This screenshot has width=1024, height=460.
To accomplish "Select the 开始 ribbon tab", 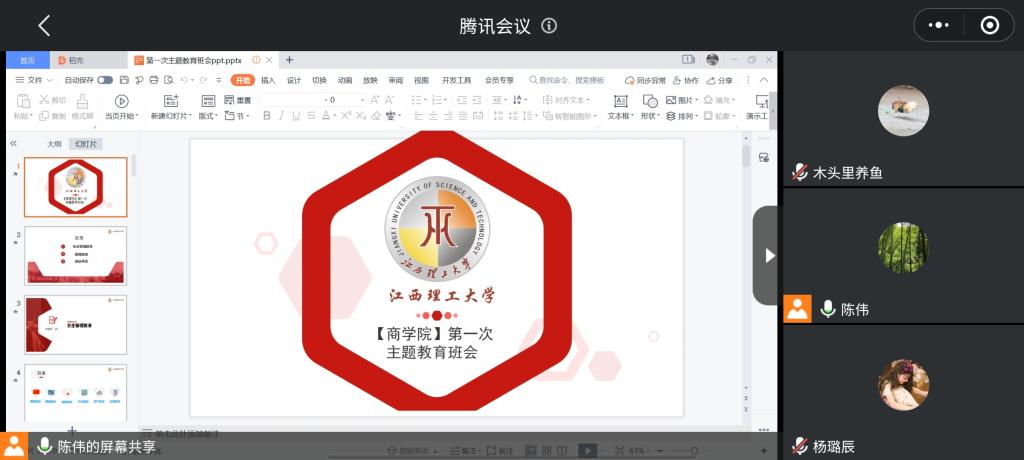I will (x=242, y=80).
